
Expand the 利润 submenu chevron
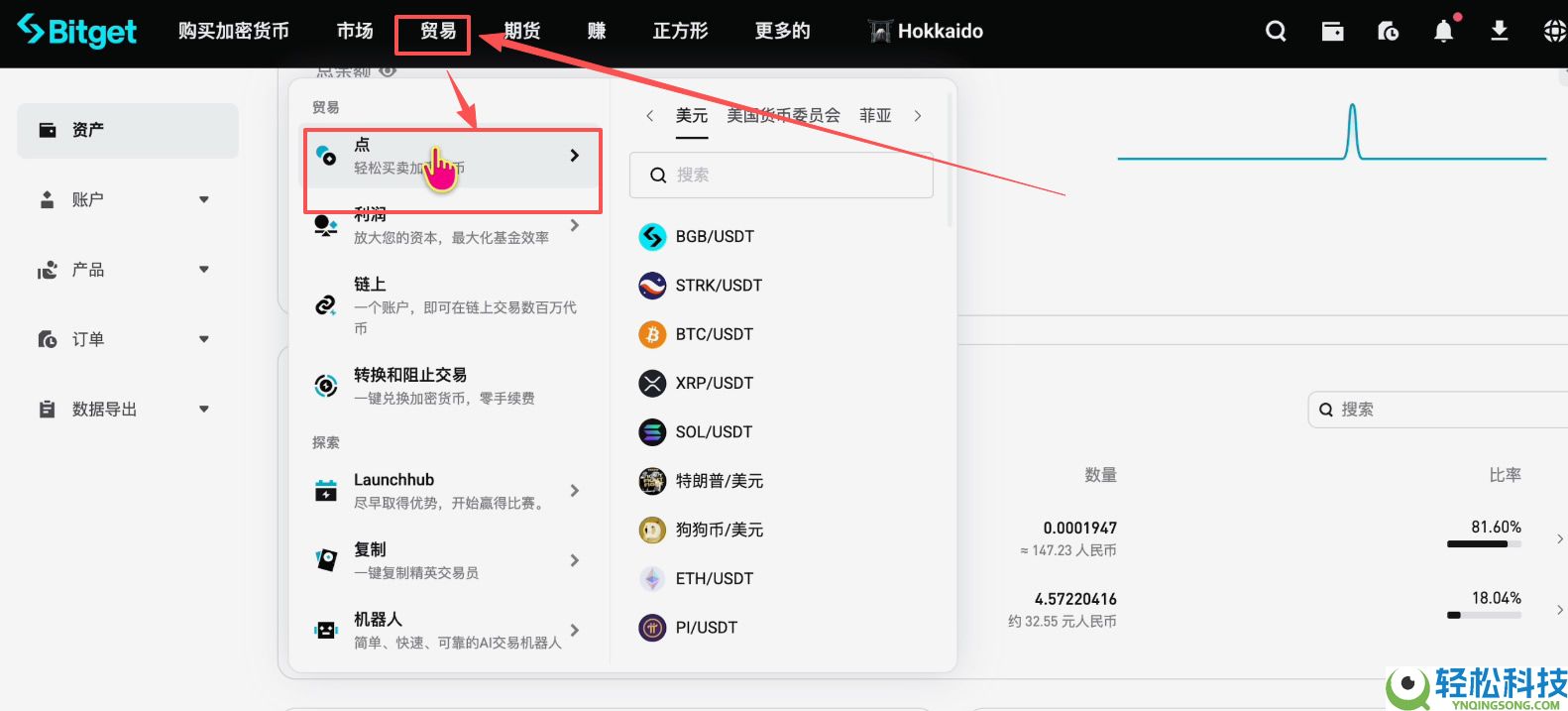pos(575,226)
